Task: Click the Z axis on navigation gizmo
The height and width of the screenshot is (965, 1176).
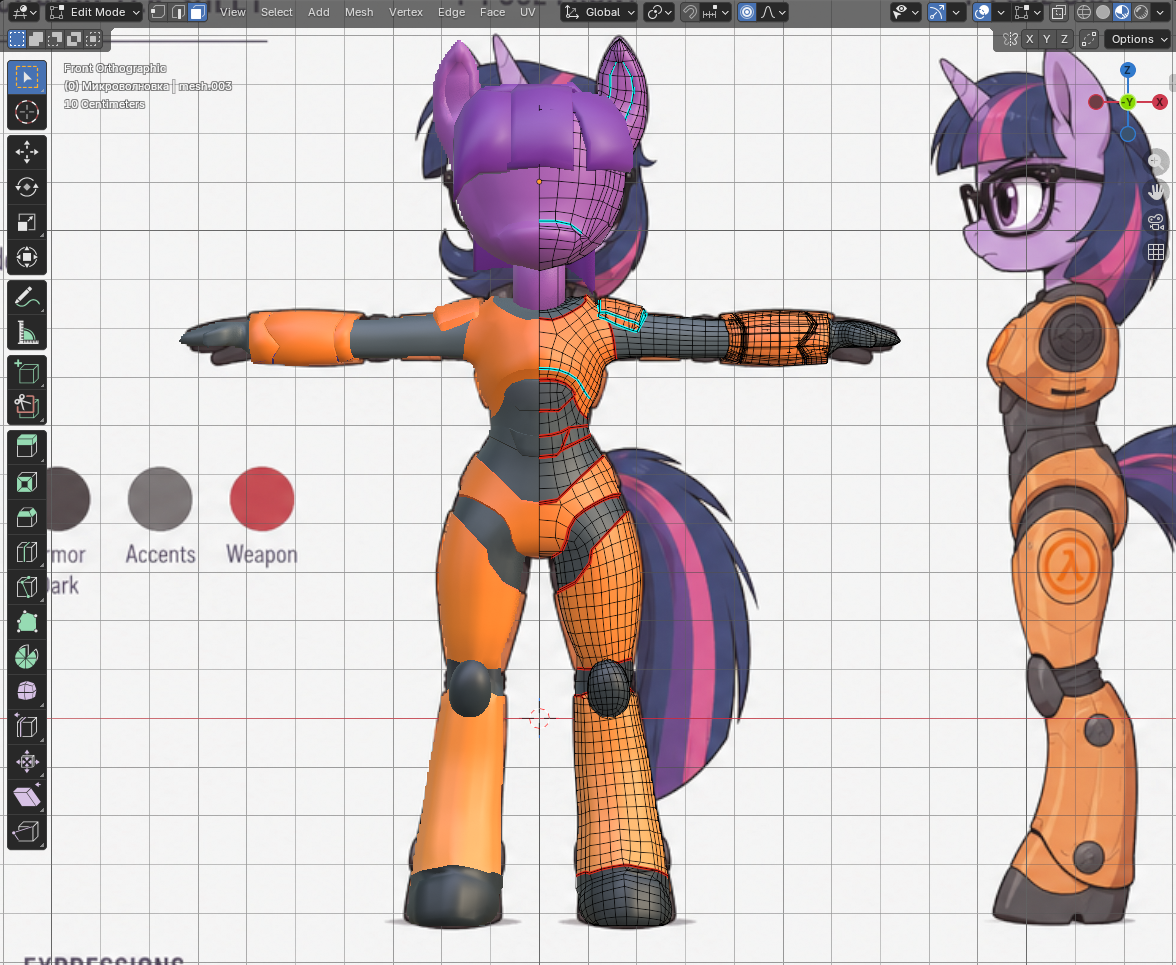Action: coord(1127,70)
